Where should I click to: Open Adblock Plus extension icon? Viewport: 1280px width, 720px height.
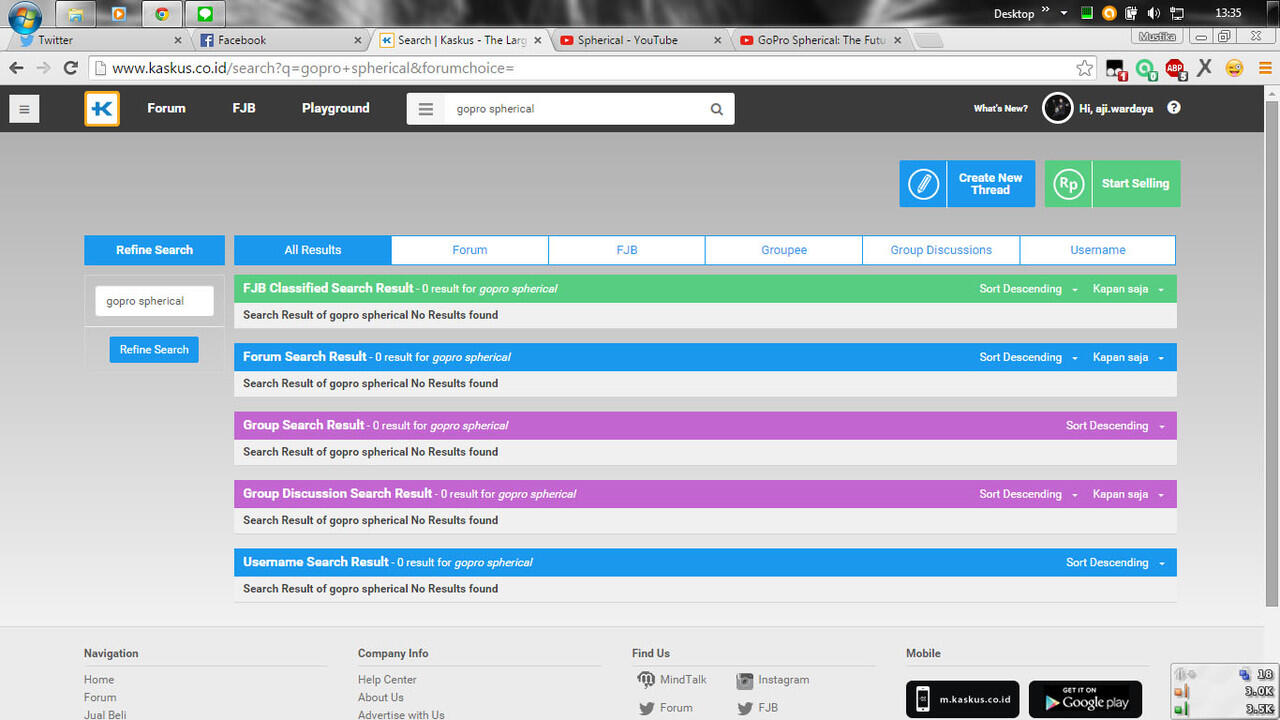click(1175, 68)
